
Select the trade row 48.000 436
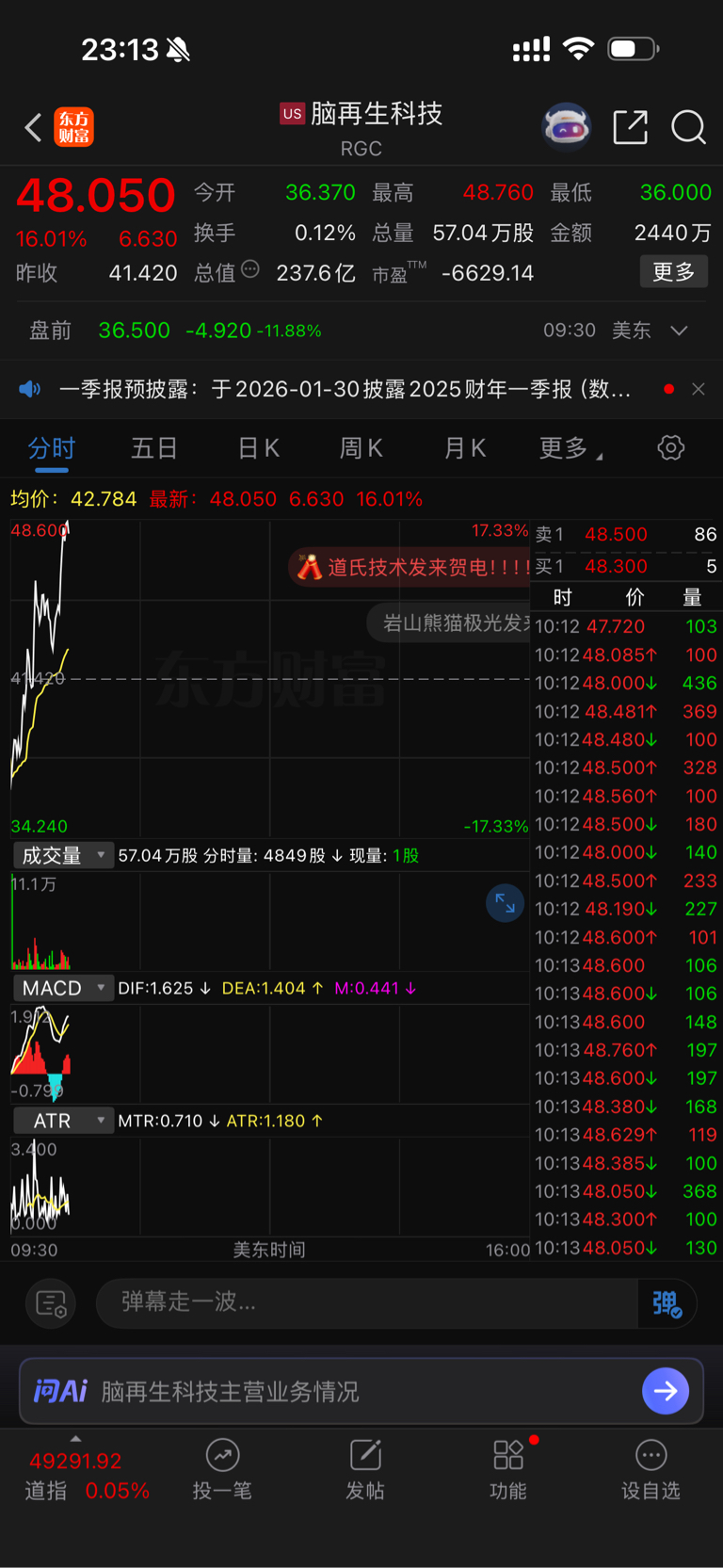626,683
